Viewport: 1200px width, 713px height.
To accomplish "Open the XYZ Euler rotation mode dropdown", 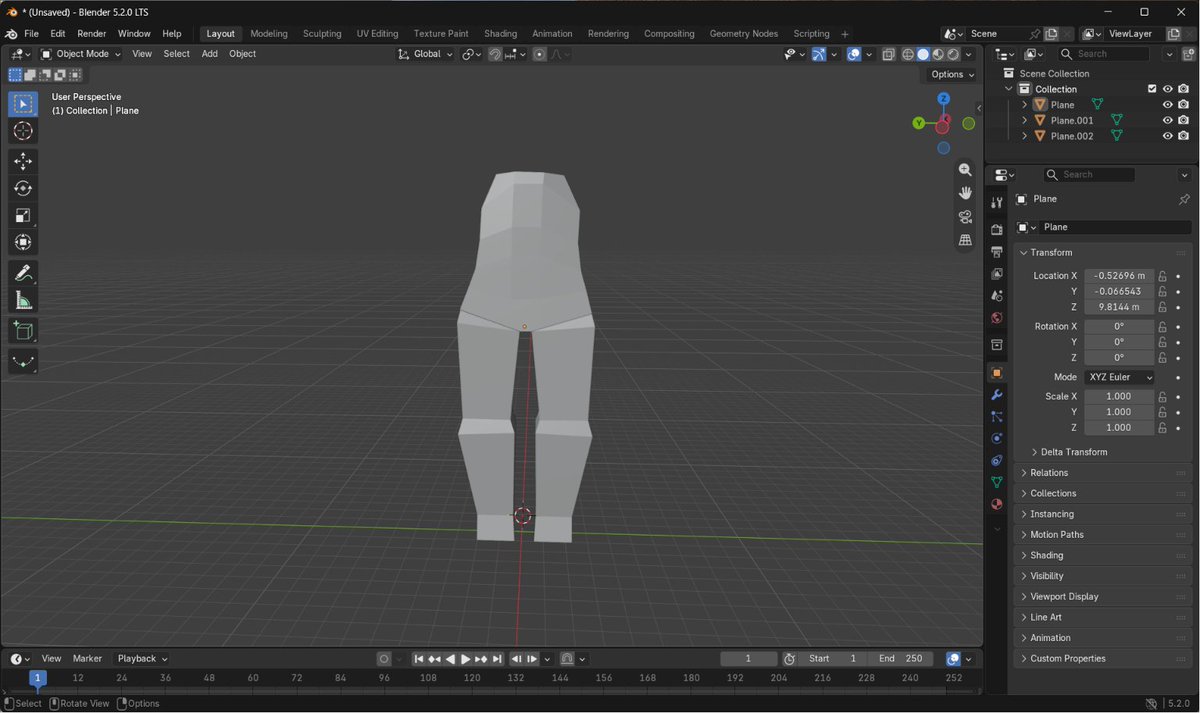I will coord(1119,377).
